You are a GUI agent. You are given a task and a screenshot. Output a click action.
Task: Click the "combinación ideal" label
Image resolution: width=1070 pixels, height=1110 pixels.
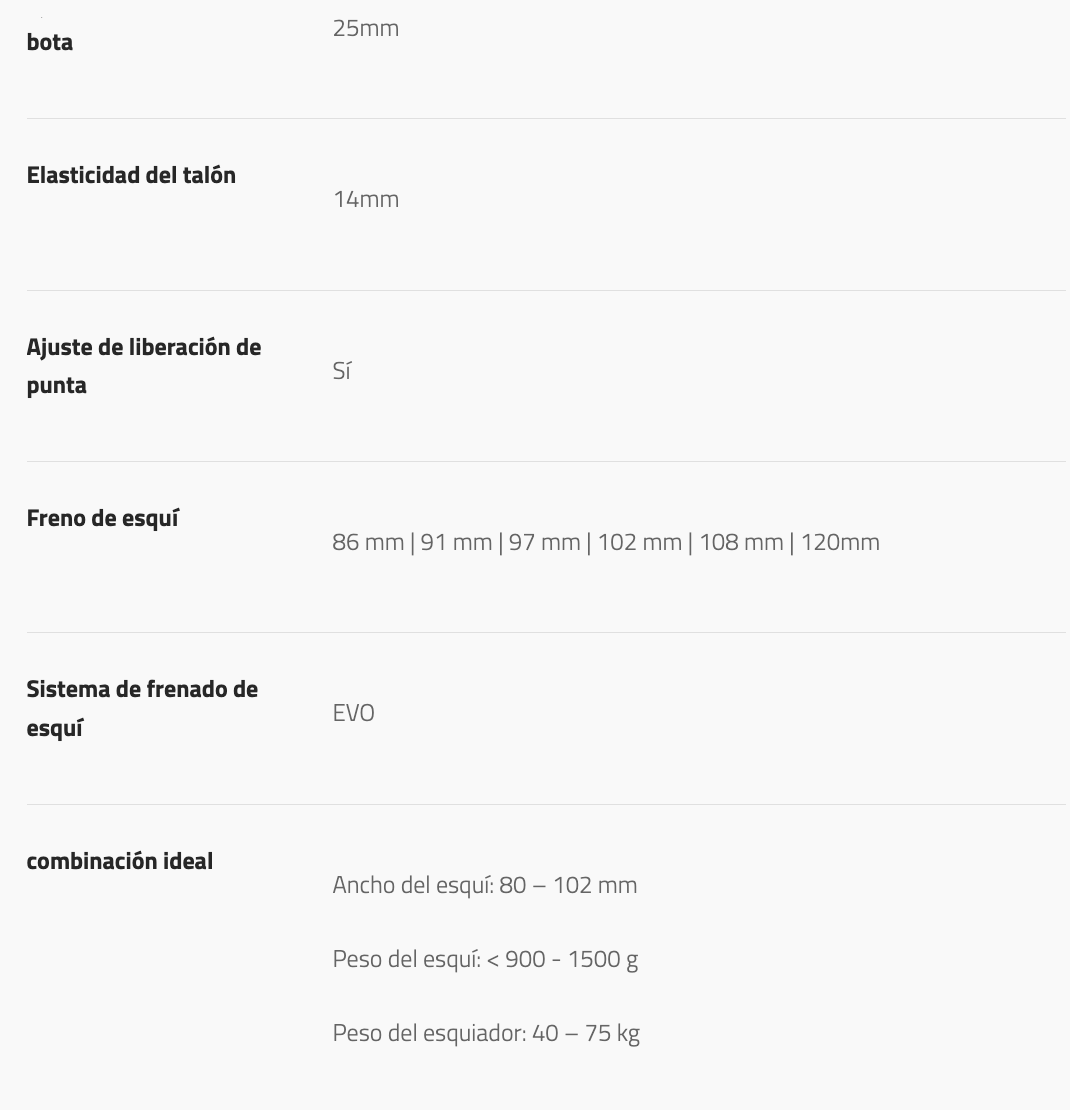(119, 861)
